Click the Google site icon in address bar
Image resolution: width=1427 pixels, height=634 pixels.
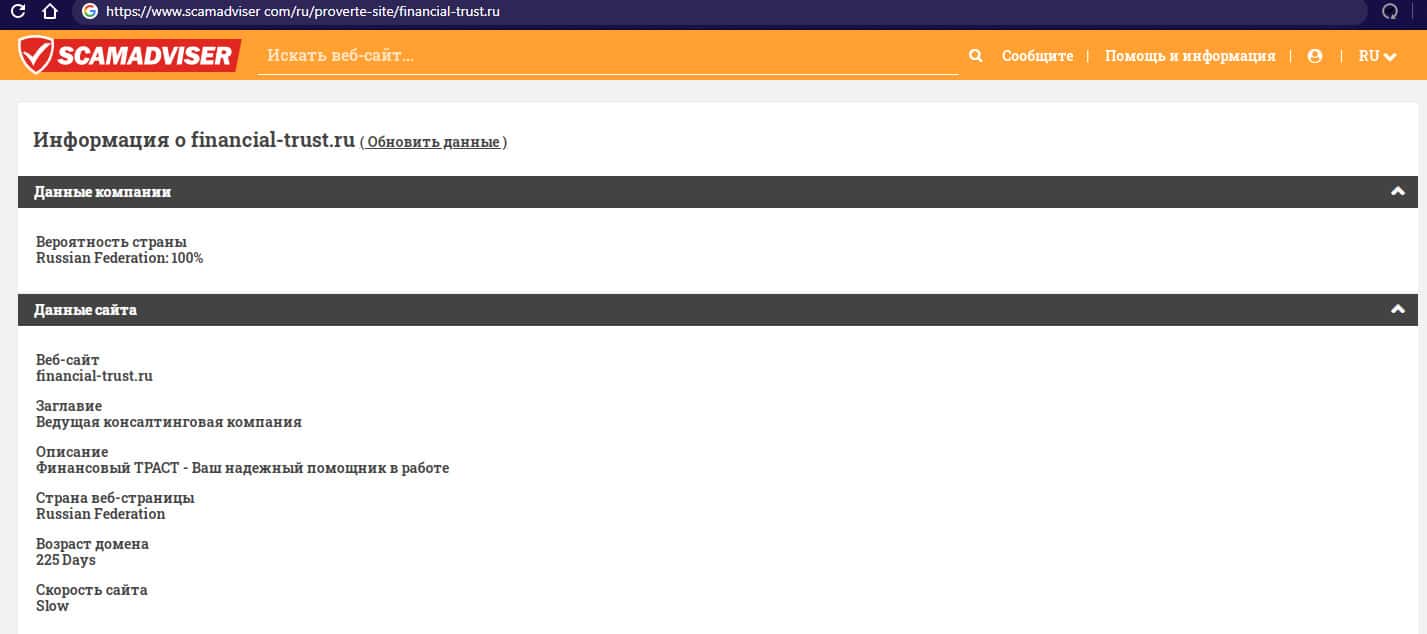click(x=90, y=12)
